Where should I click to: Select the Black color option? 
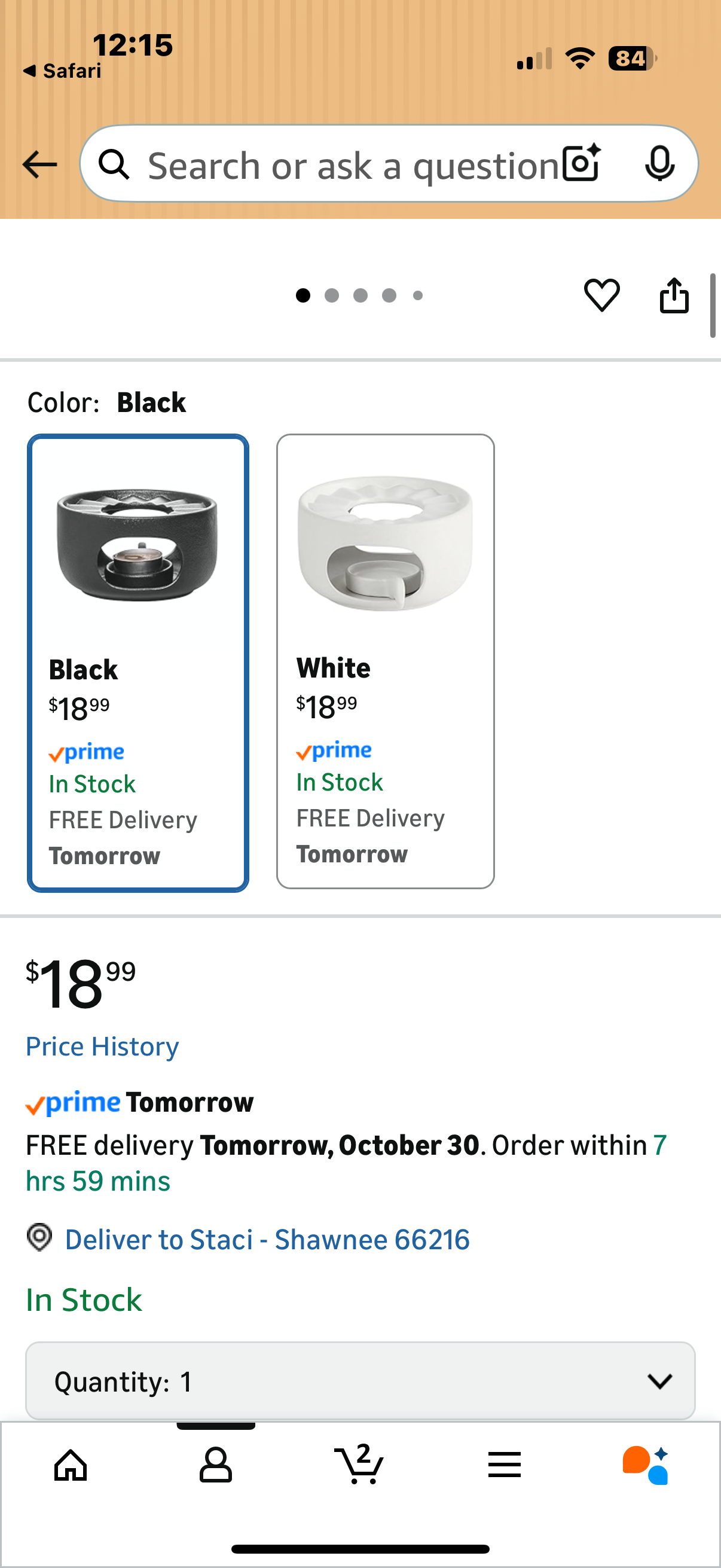coord(138,663)
